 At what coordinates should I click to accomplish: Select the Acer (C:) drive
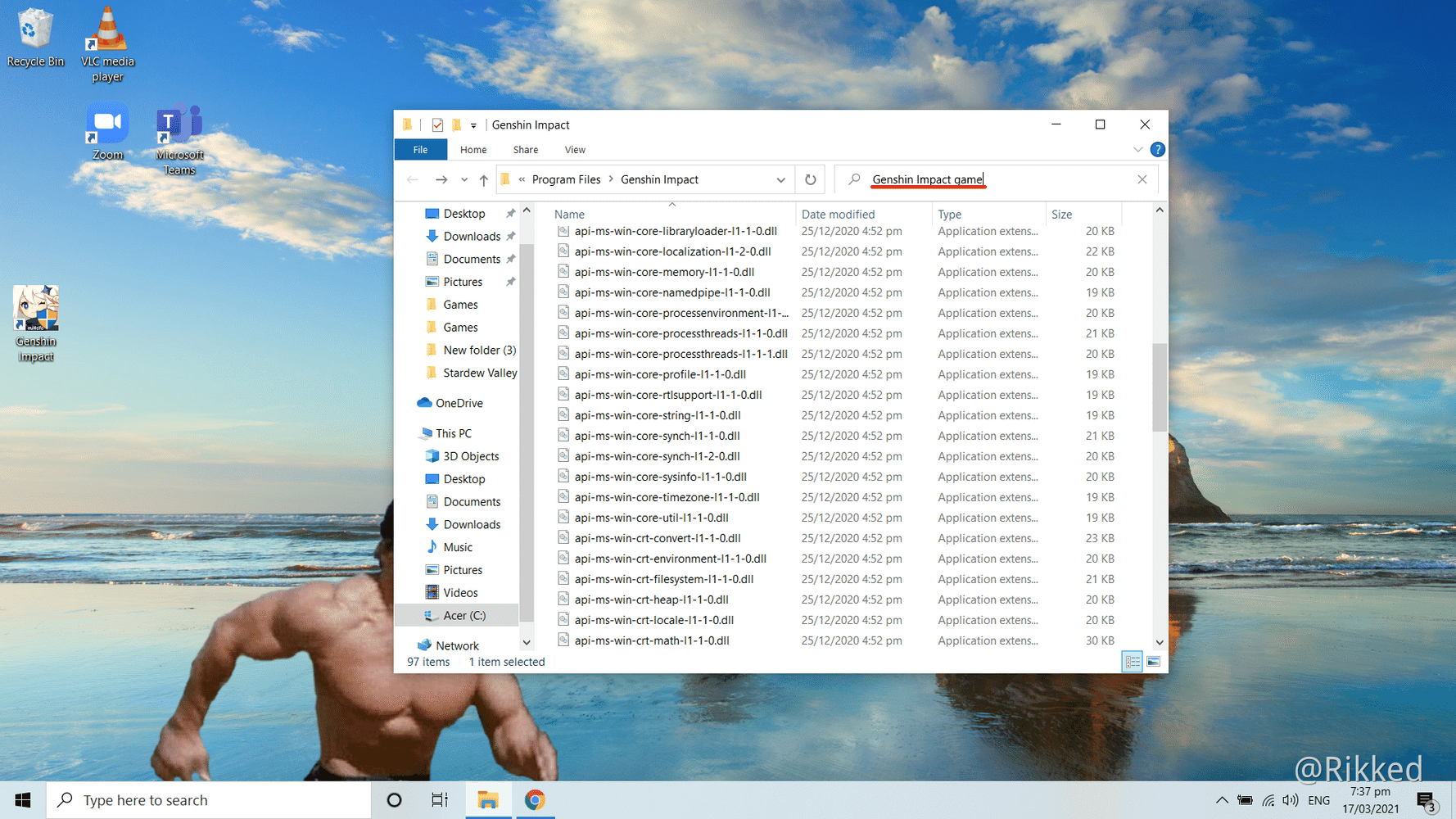click(464, 616)
